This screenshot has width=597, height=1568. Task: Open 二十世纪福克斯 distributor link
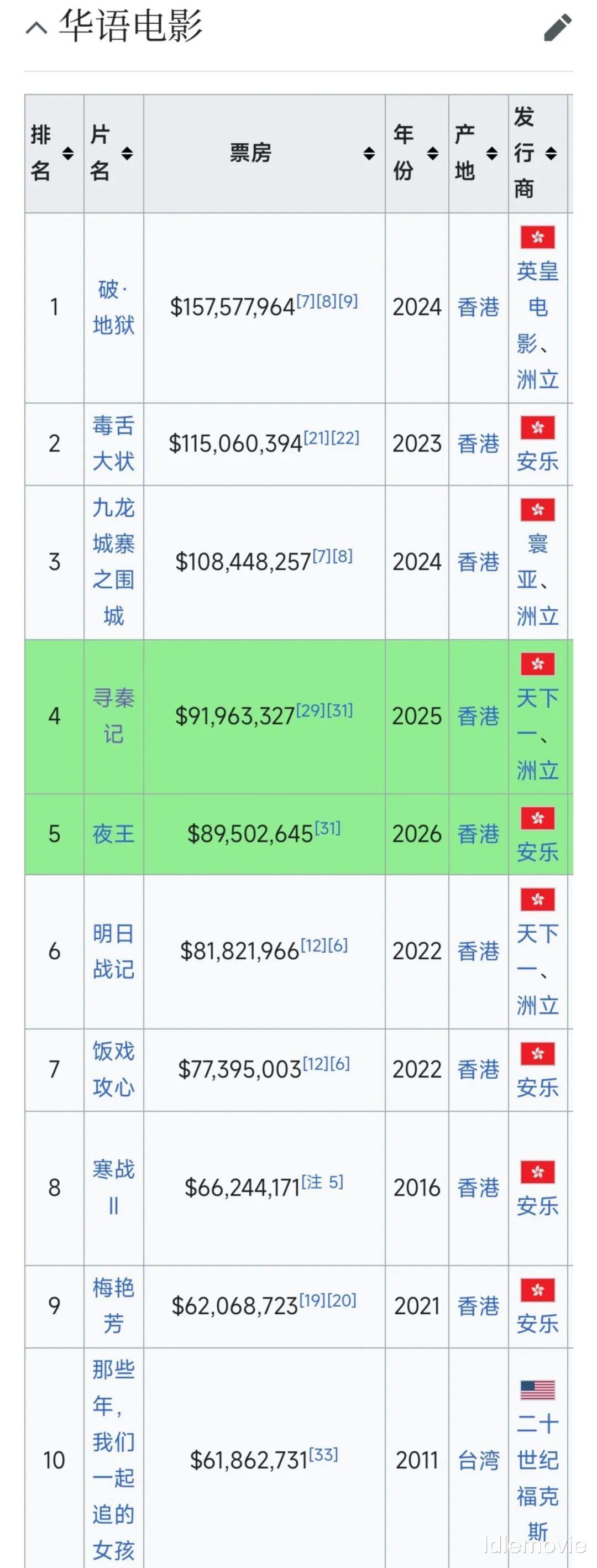click(x=537, y=1478)
